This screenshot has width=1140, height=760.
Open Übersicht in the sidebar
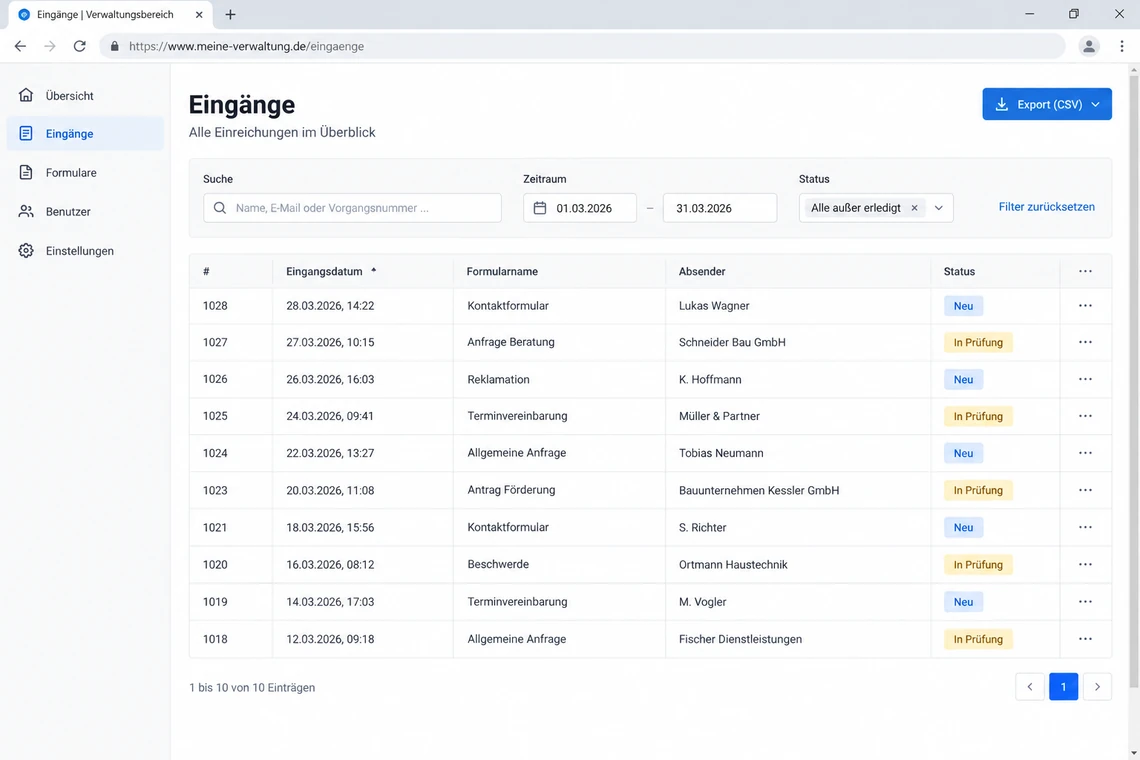click(85, 95)
